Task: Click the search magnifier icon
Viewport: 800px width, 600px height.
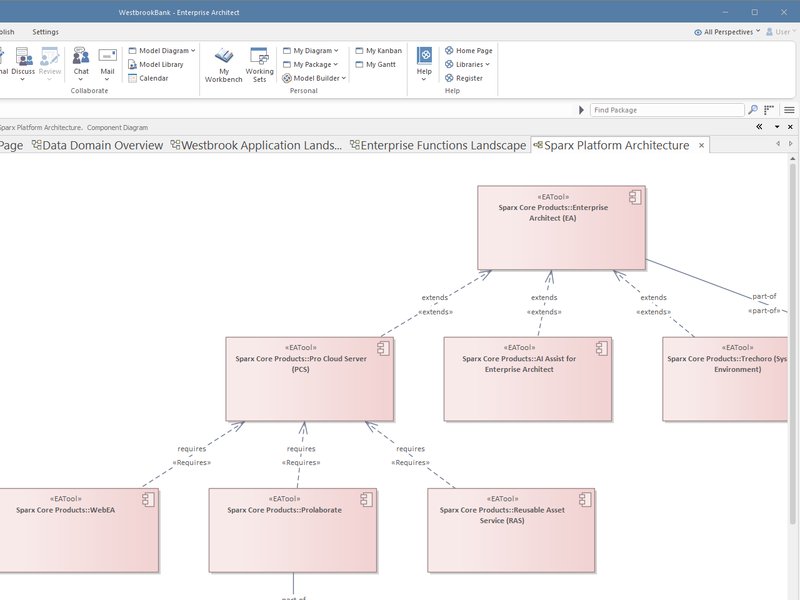Action: pyautogui.click(x=753, y=110)
